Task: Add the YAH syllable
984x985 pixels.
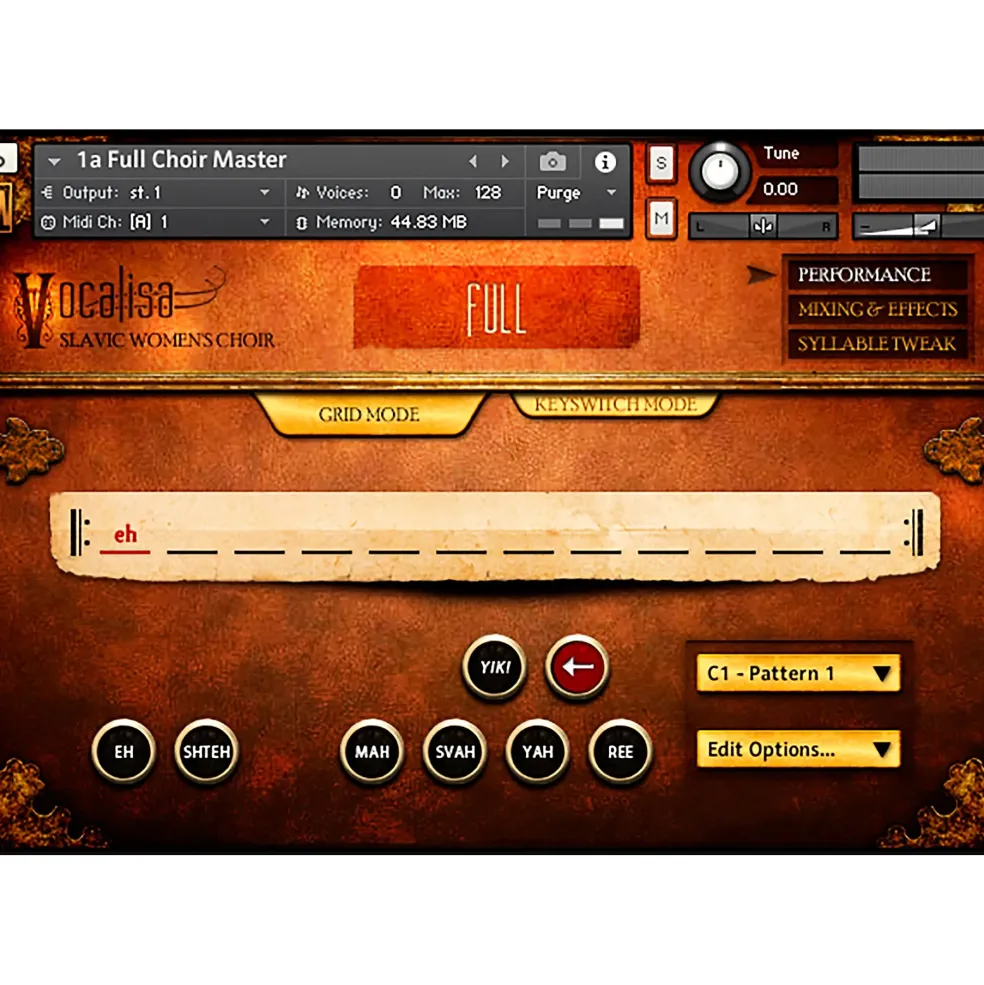Action: (x=537, y=751)
